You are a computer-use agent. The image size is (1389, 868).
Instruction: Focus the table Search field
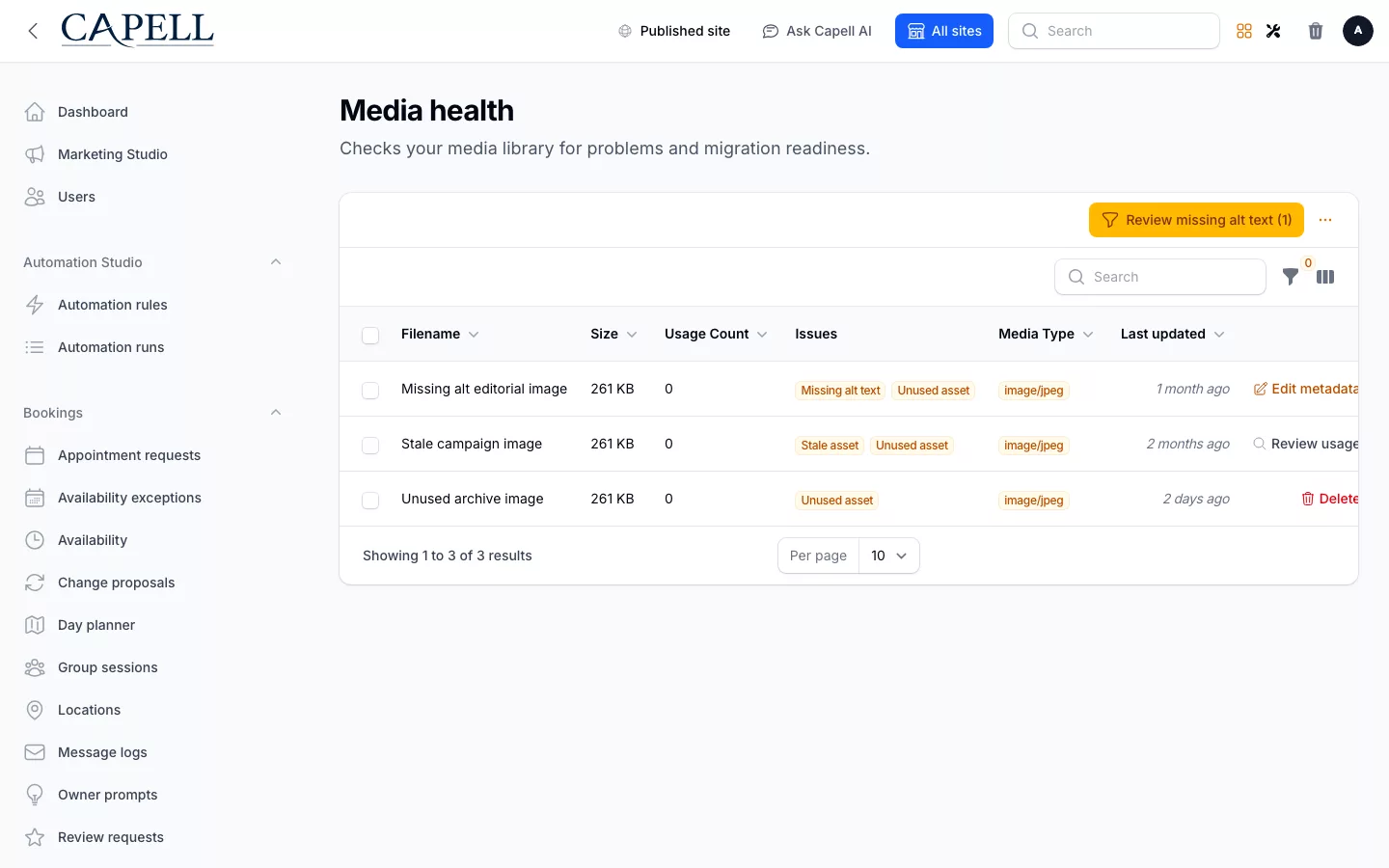tap(1160, 277)
